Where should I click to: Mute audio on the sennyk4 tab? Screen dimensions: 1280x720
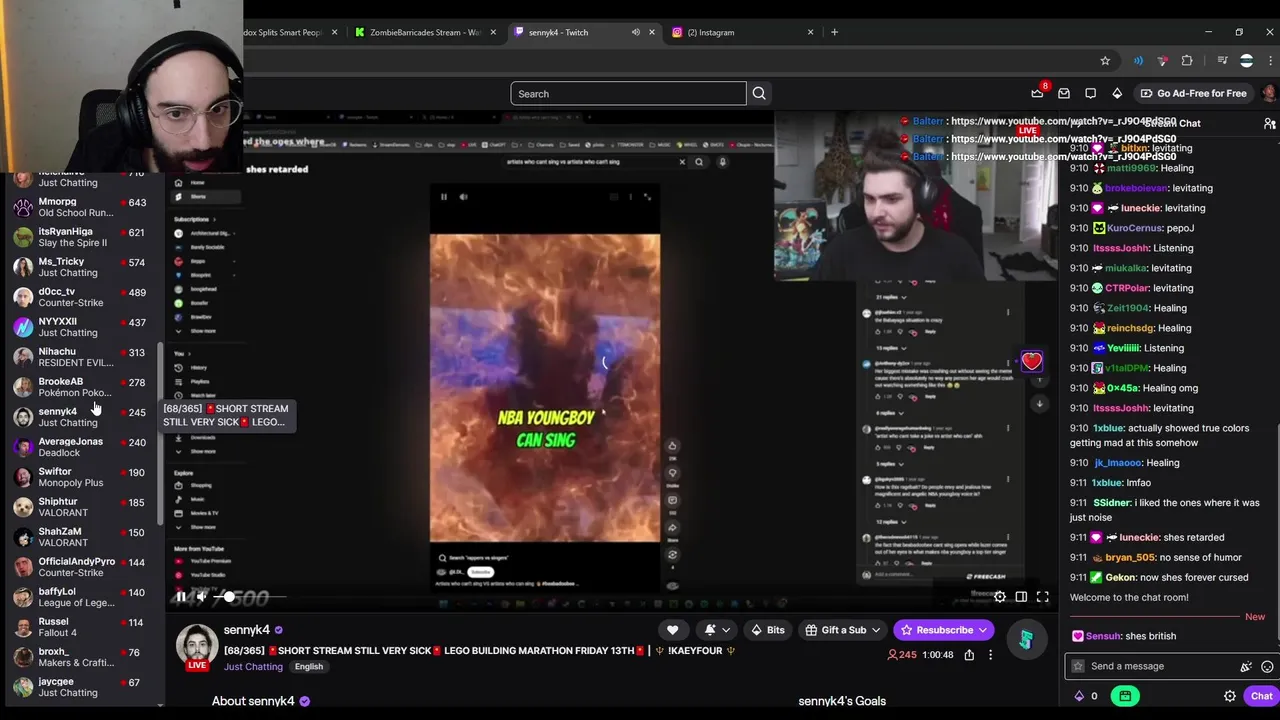coord(635,32)
